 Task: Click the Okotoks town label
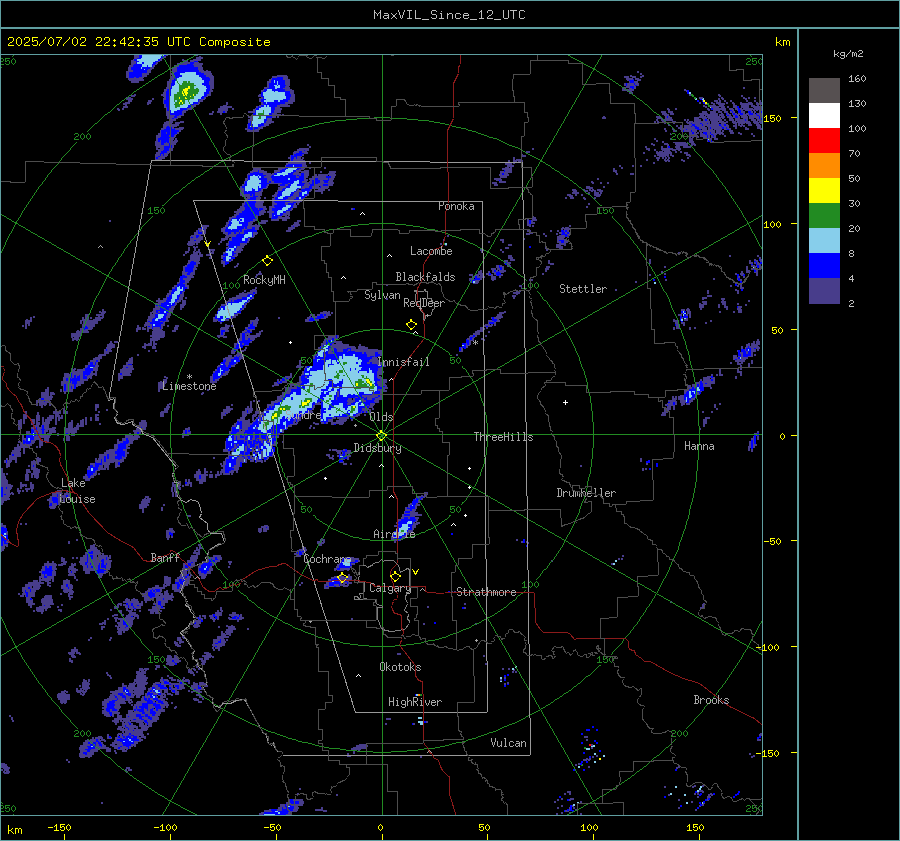pos(400,667)
